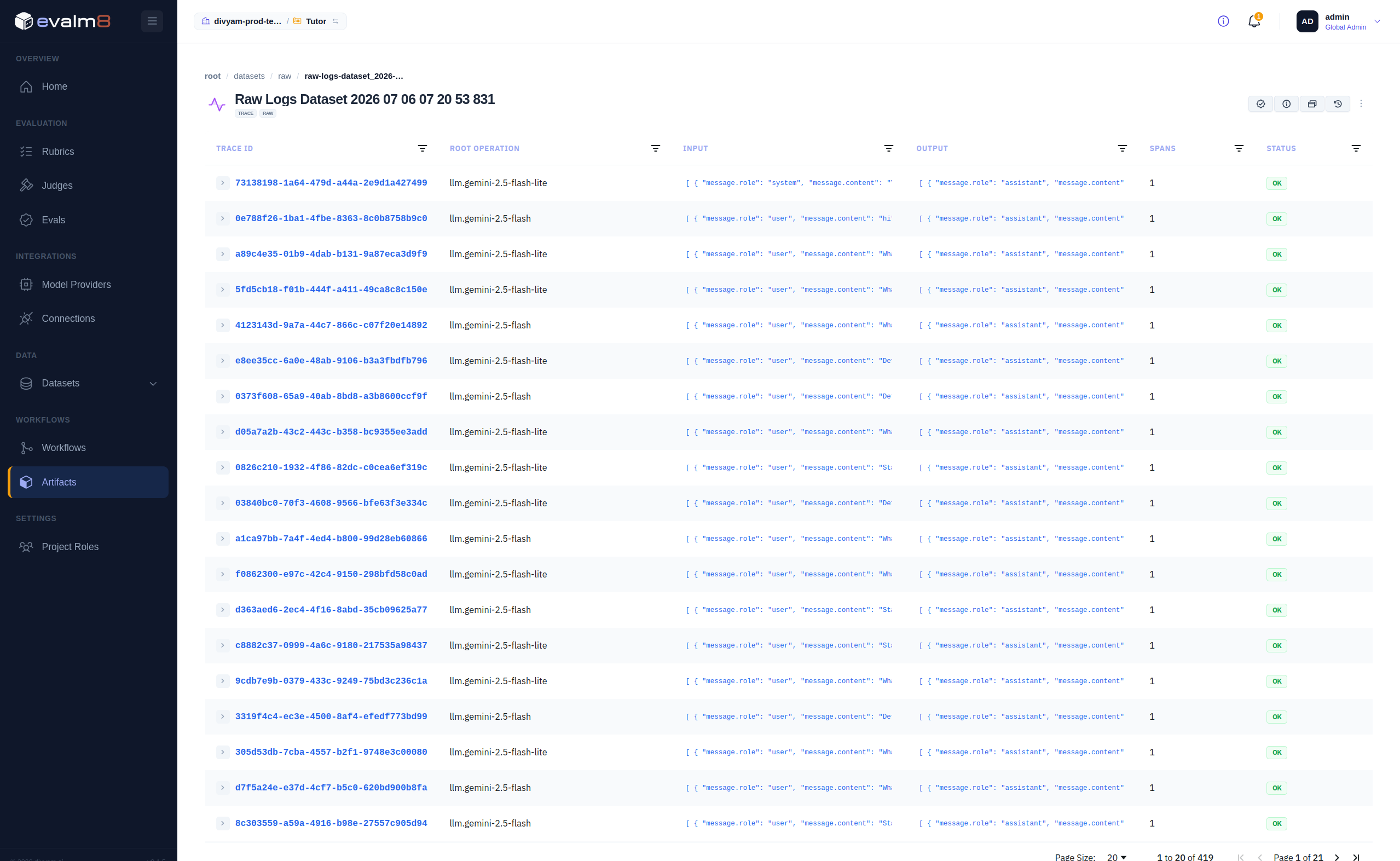Filter the Status column
The image size is (1400, 861).
click(1356, 148)
